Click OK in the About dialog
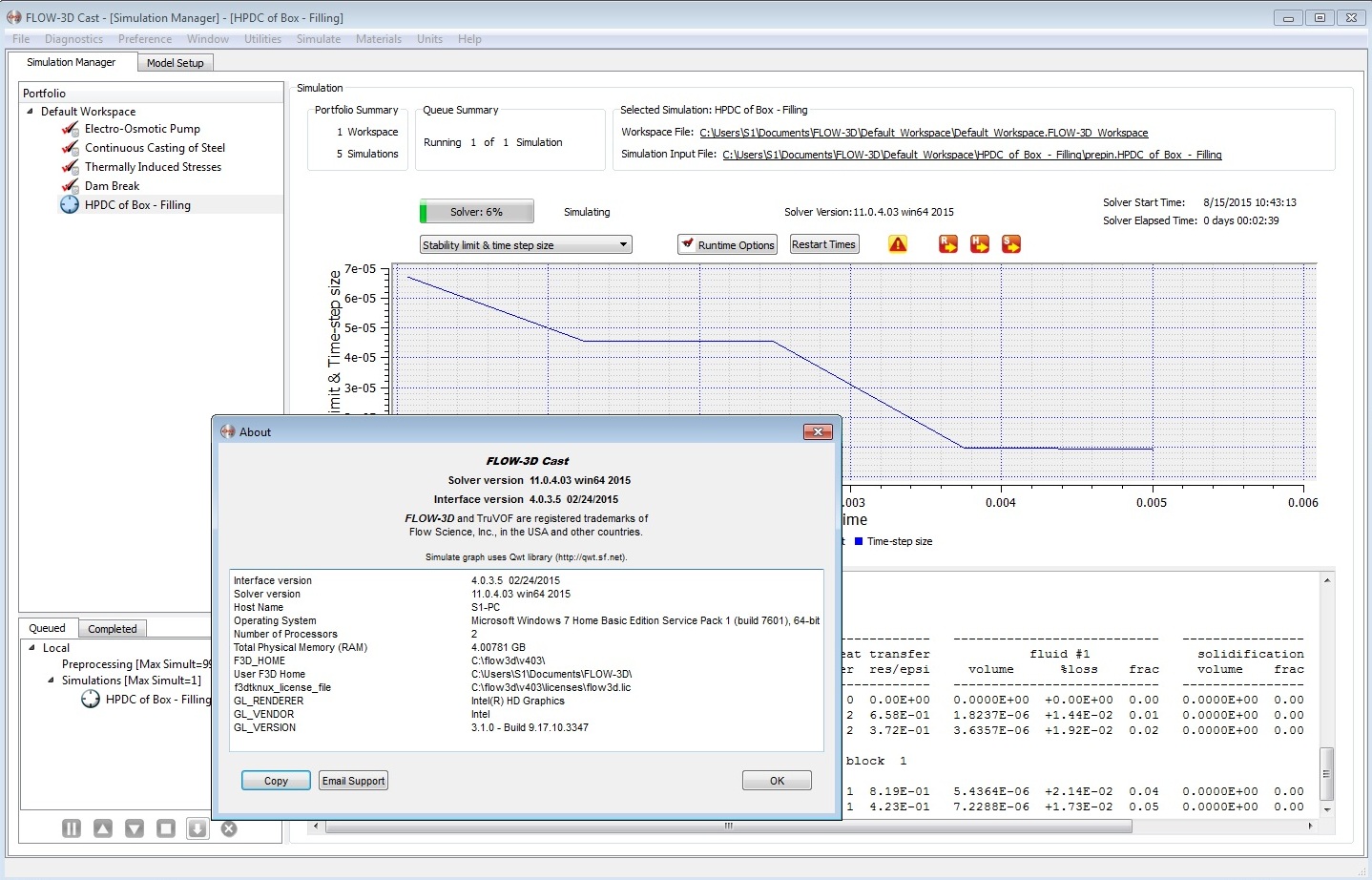1372x880 pixels. pyautogui.click(x=777, y=781)
